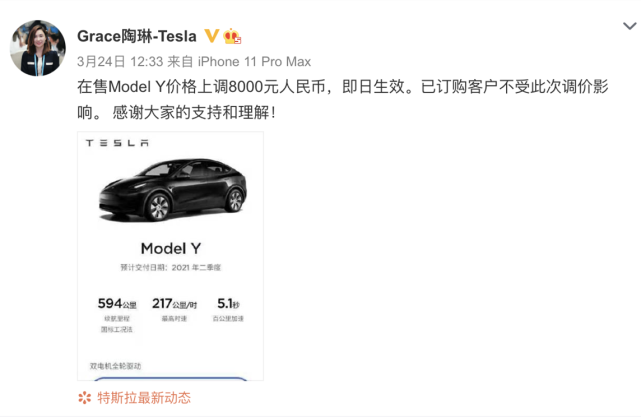
Task: Open the 特斯拉最新动态 topic link
Action: 144,398
